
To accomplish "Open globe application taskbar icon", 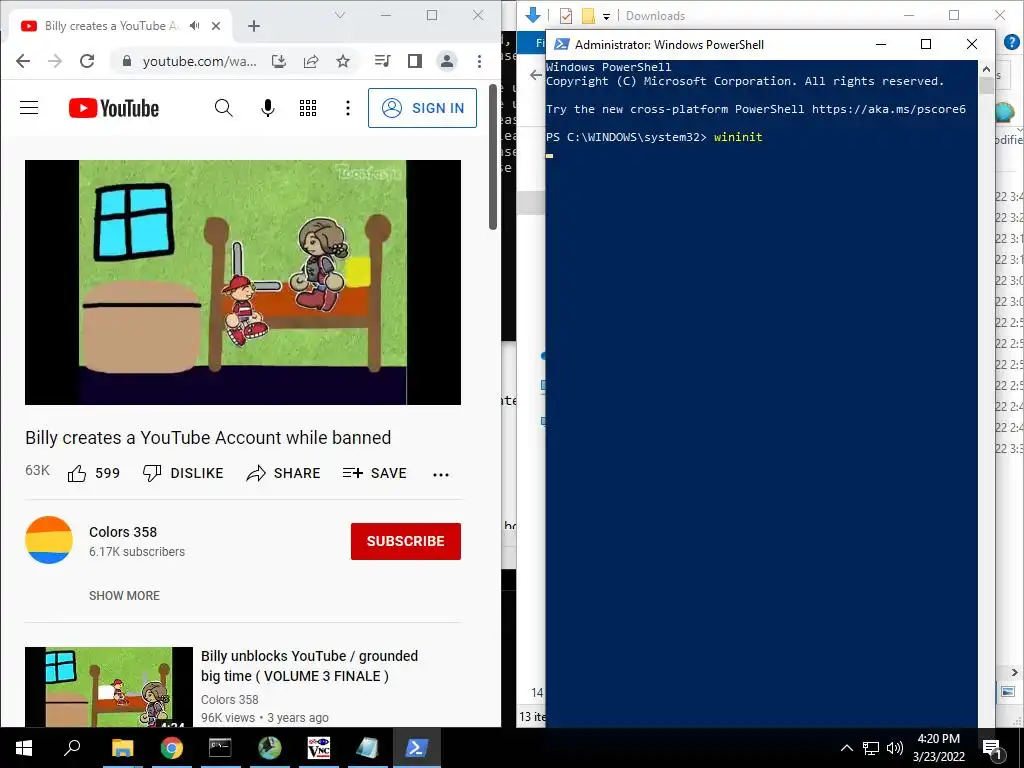I will click(x=270, y=748).
